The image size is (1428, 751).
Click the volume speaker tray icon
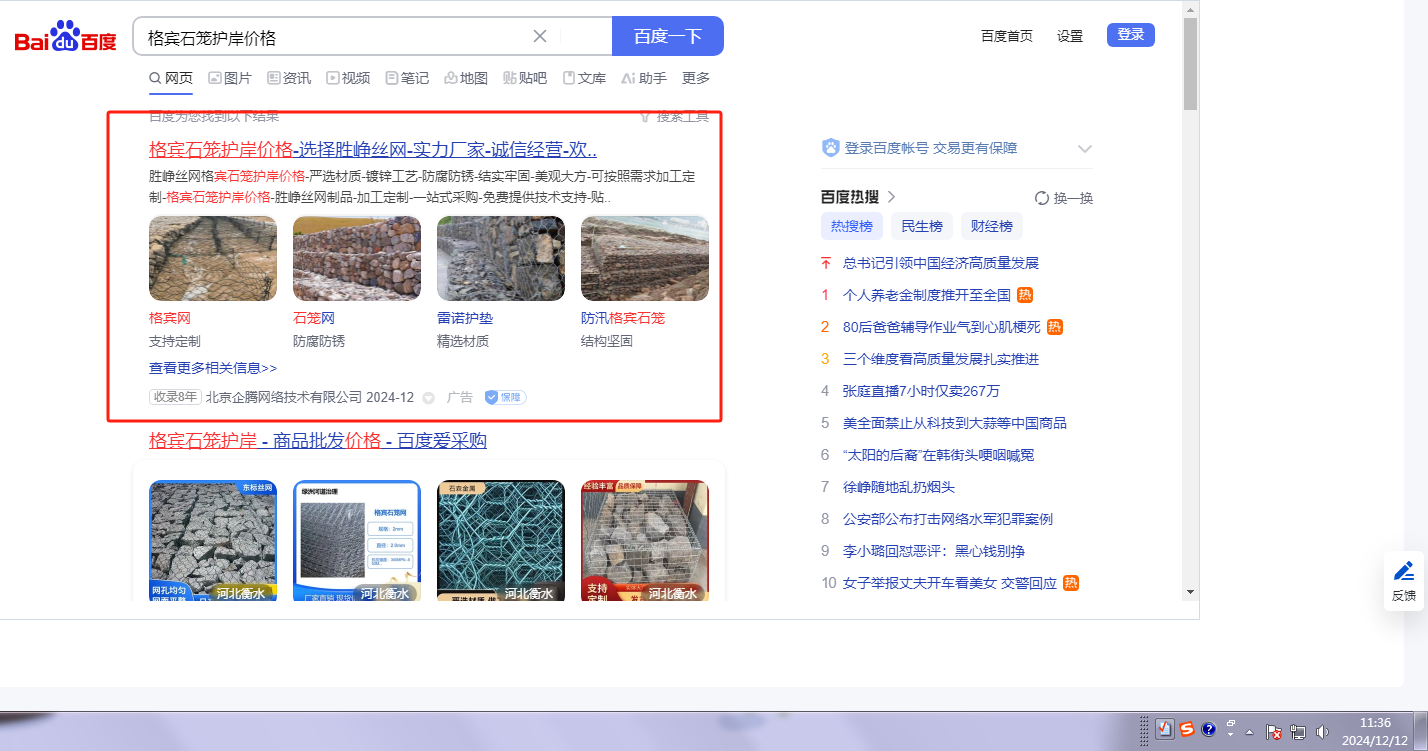1322,731
